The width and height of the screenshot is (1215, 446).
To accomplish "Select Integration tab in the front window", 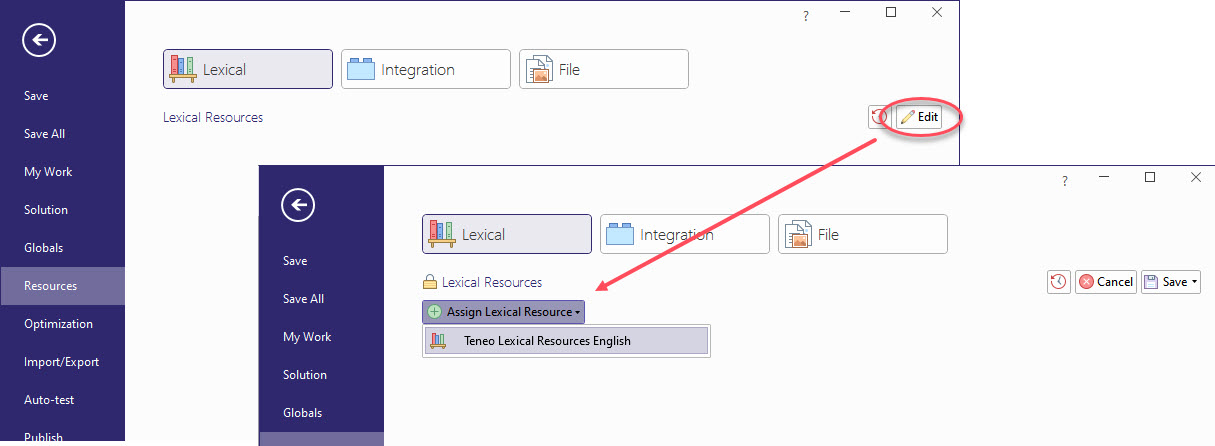I will [x=685, y=234].
